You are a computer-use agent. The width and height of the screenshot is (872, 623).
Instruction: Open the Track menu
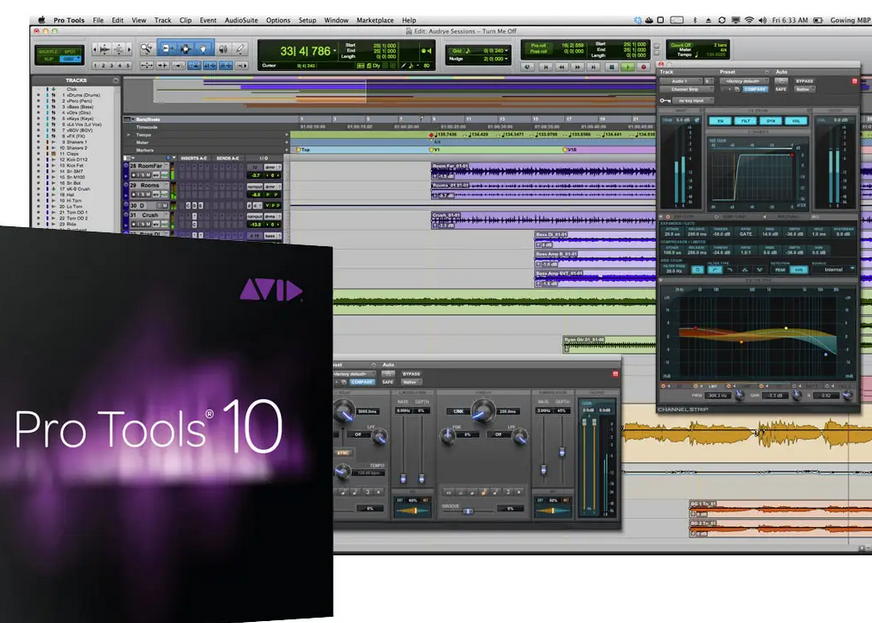162,20
